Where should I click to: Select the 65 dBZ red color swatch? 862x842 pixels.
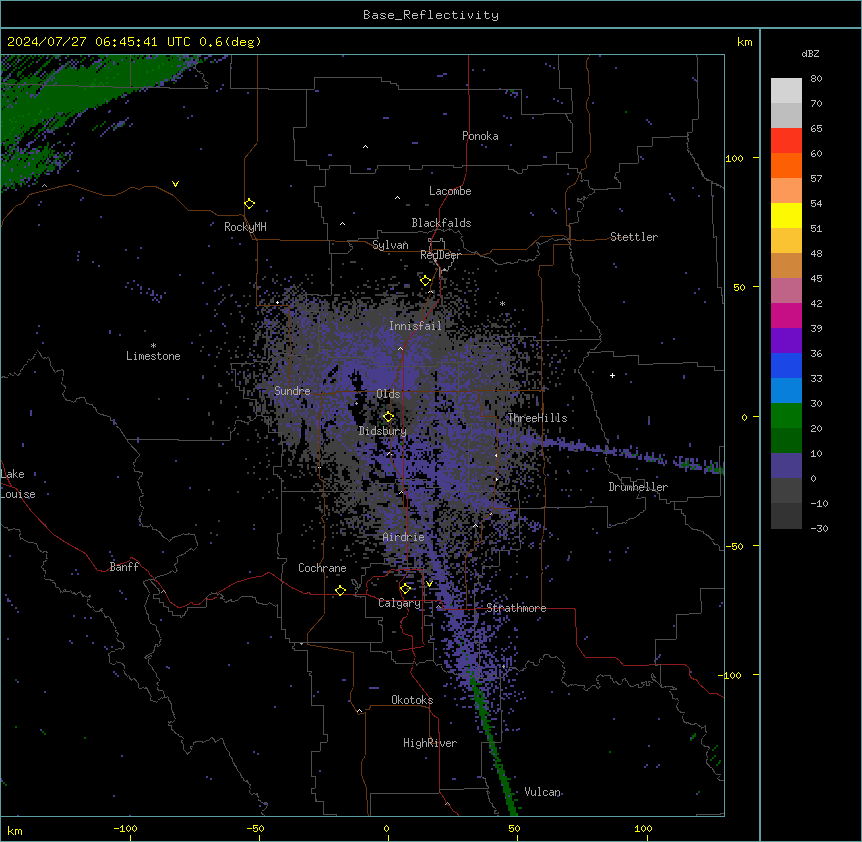[786, 140]
